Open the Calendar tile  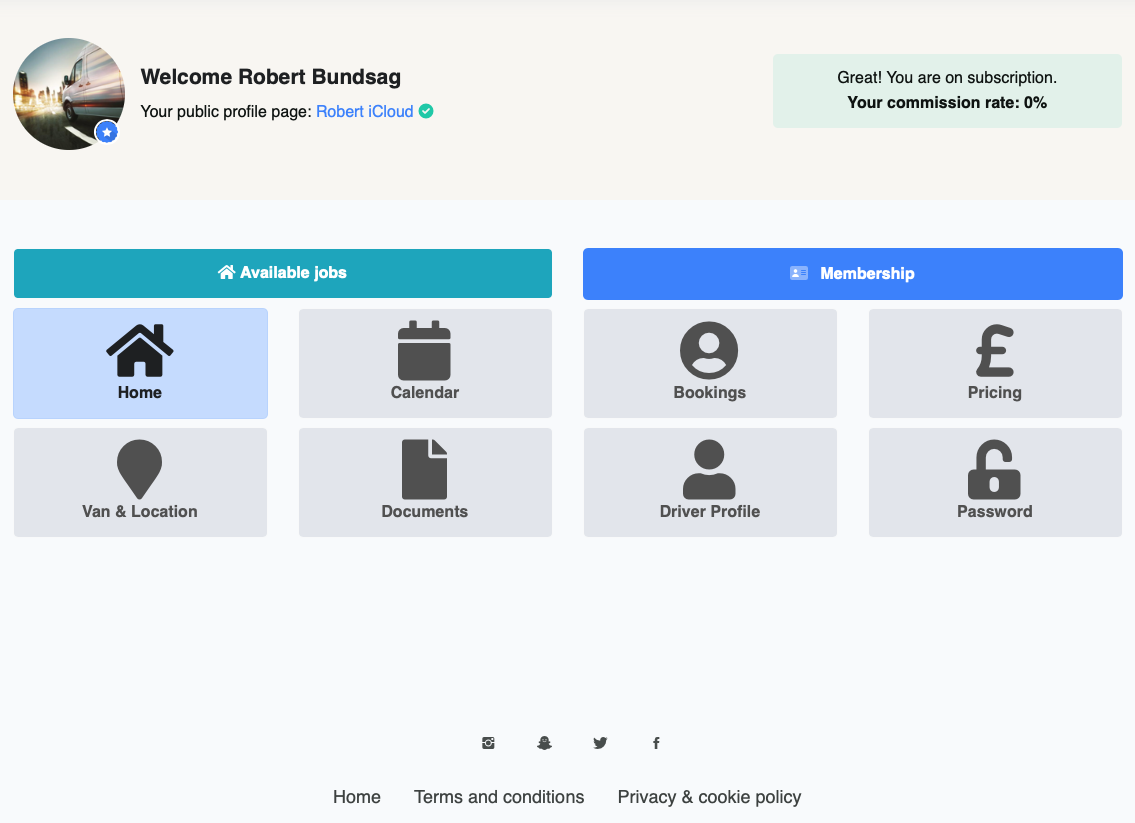(425, 363)
